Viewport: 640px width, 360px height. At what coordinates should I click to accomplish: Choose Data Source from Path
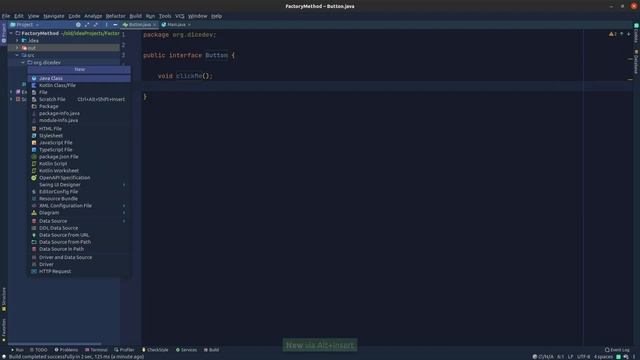(x=79, y=242)
